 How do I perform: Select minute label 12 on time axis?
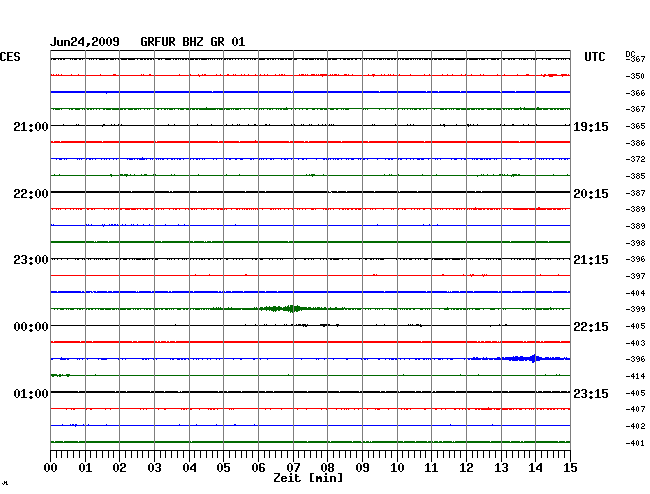coord(466,468)
